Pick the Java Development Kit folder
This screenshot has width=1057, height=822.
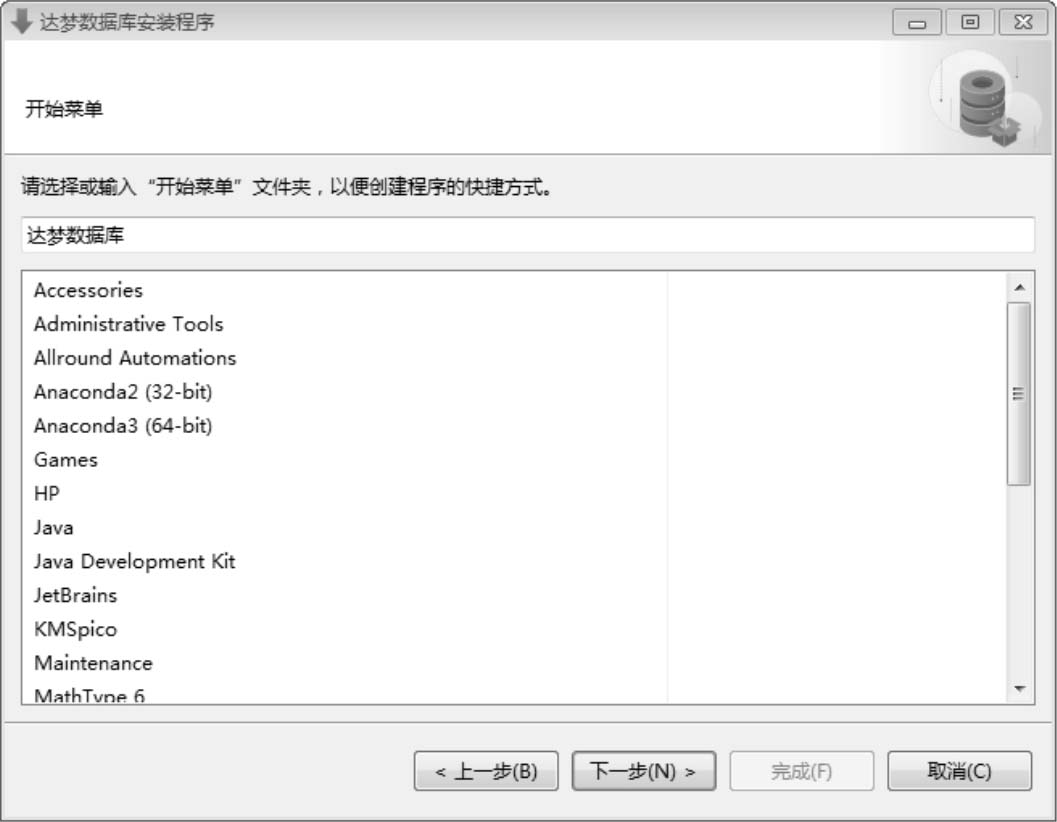[135, 562]
